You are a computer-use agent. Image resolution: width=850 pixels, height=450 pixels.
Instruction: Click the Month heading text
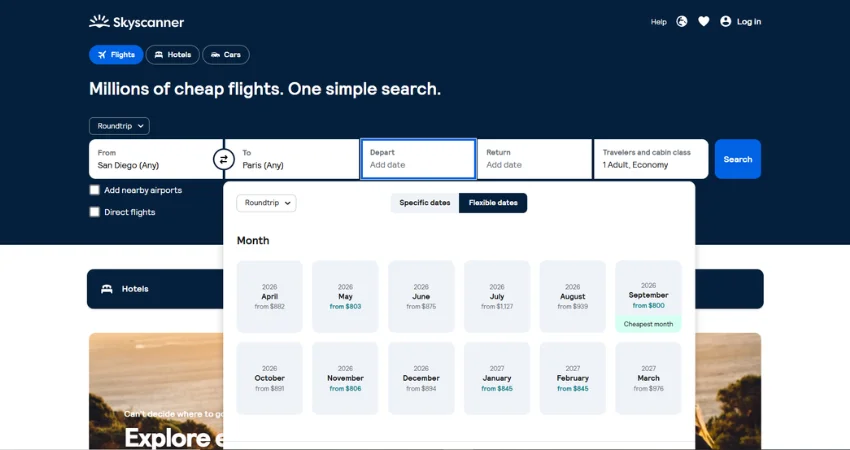pyautogui.click(x=253, y=241)
